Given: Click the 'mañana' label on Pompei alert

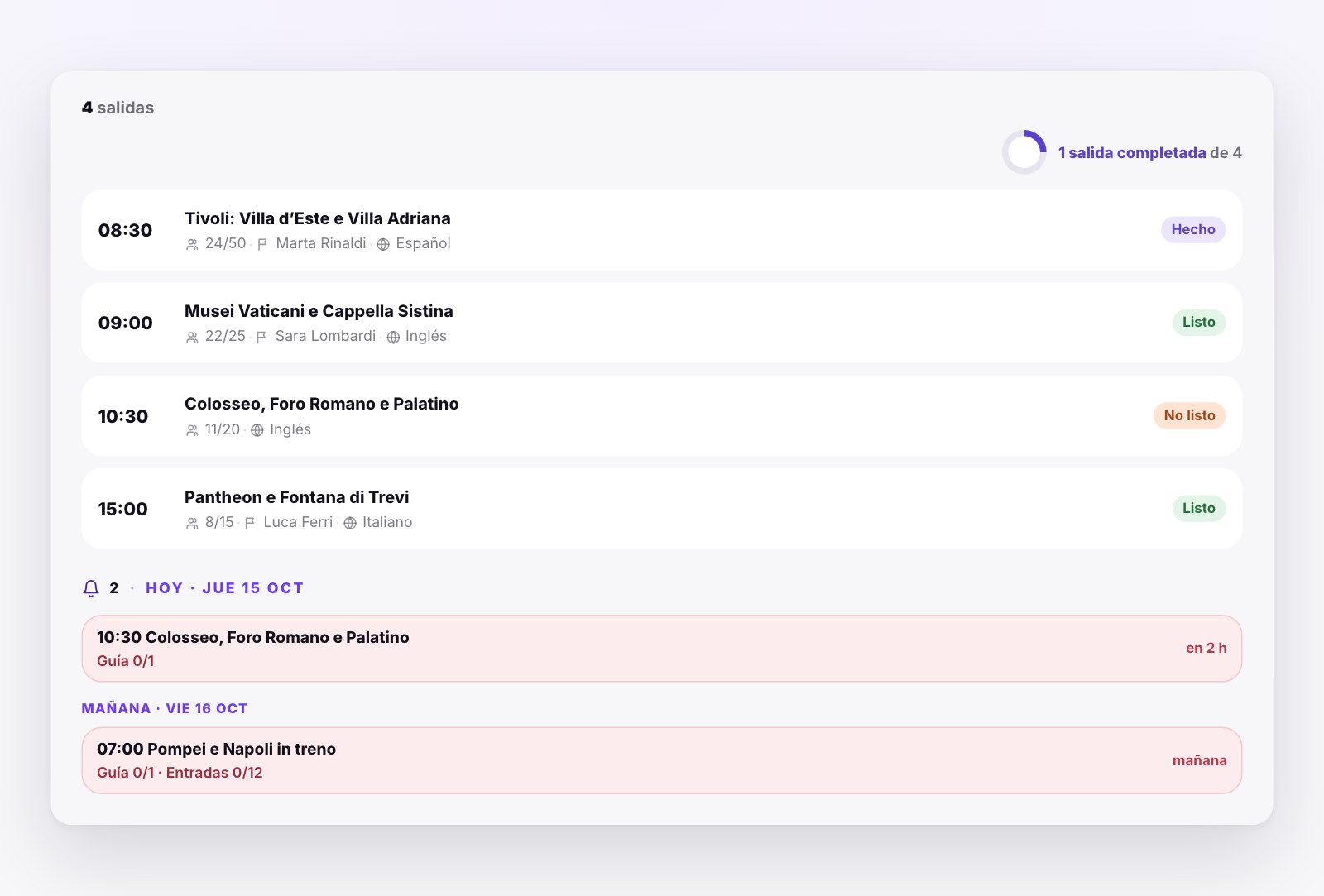Looking at the screenshot, I should (x=1199, y=760).
